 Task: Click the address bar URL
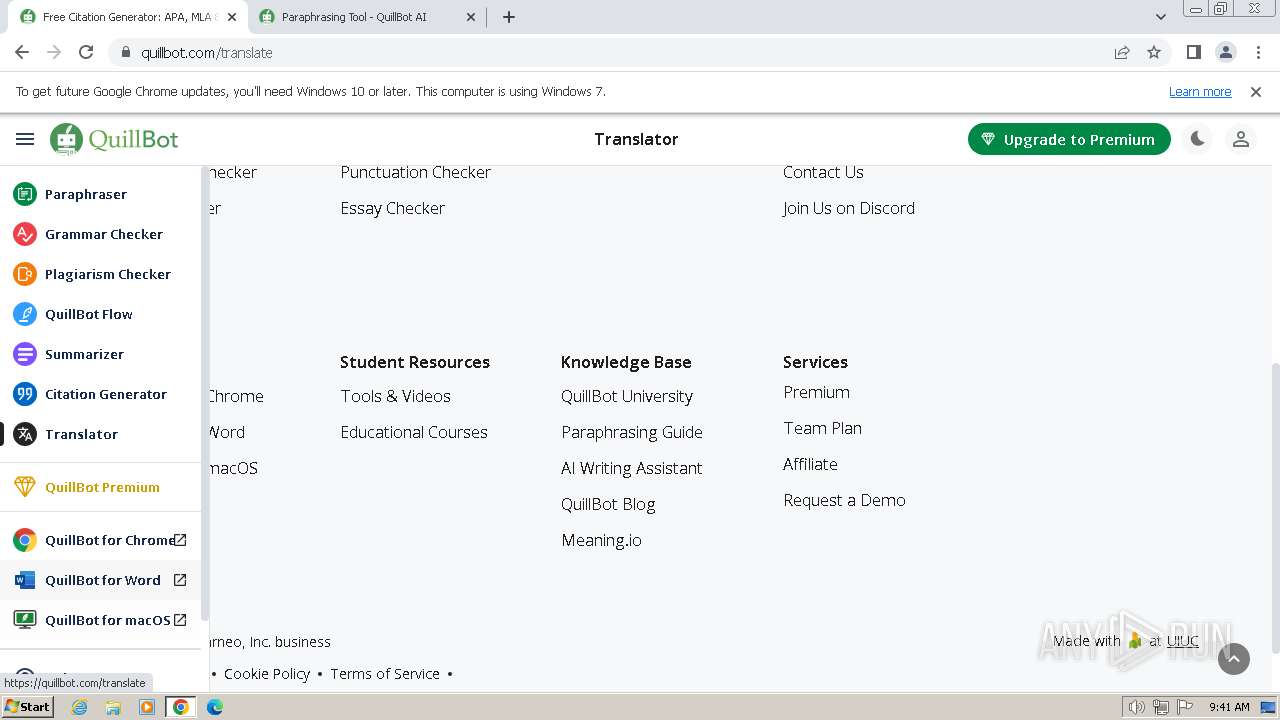pyautogui.click(x=207, y=53)
